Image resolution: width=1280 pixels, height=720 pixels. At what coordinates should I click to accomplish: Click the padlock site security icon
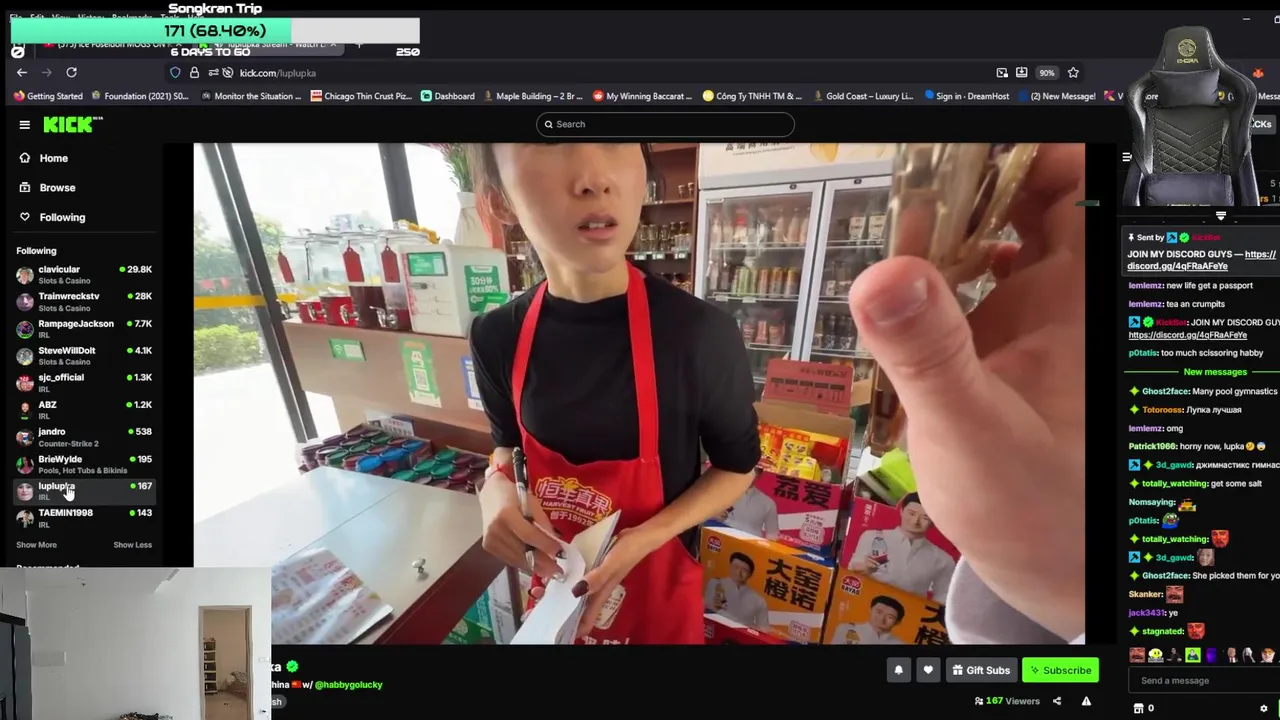point(194,73)
